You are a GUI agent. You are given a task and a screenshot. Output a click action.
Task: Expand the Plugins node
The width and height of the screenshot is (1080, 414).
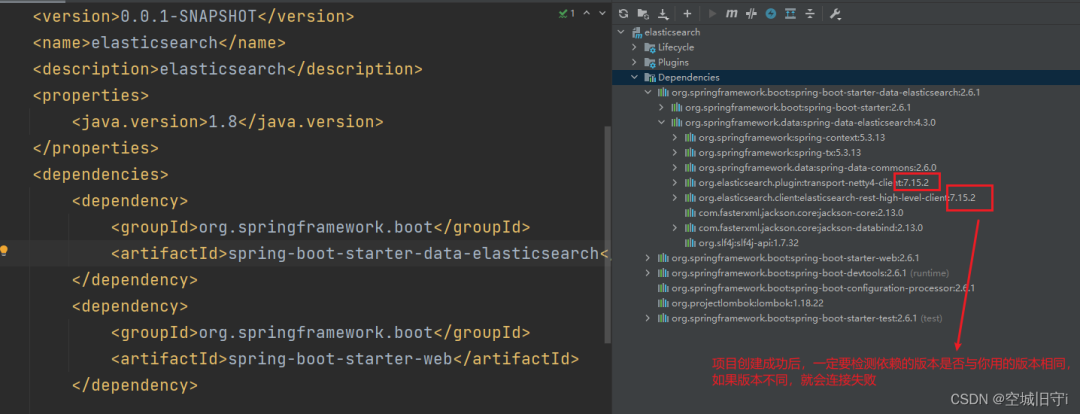pos(634,63)
